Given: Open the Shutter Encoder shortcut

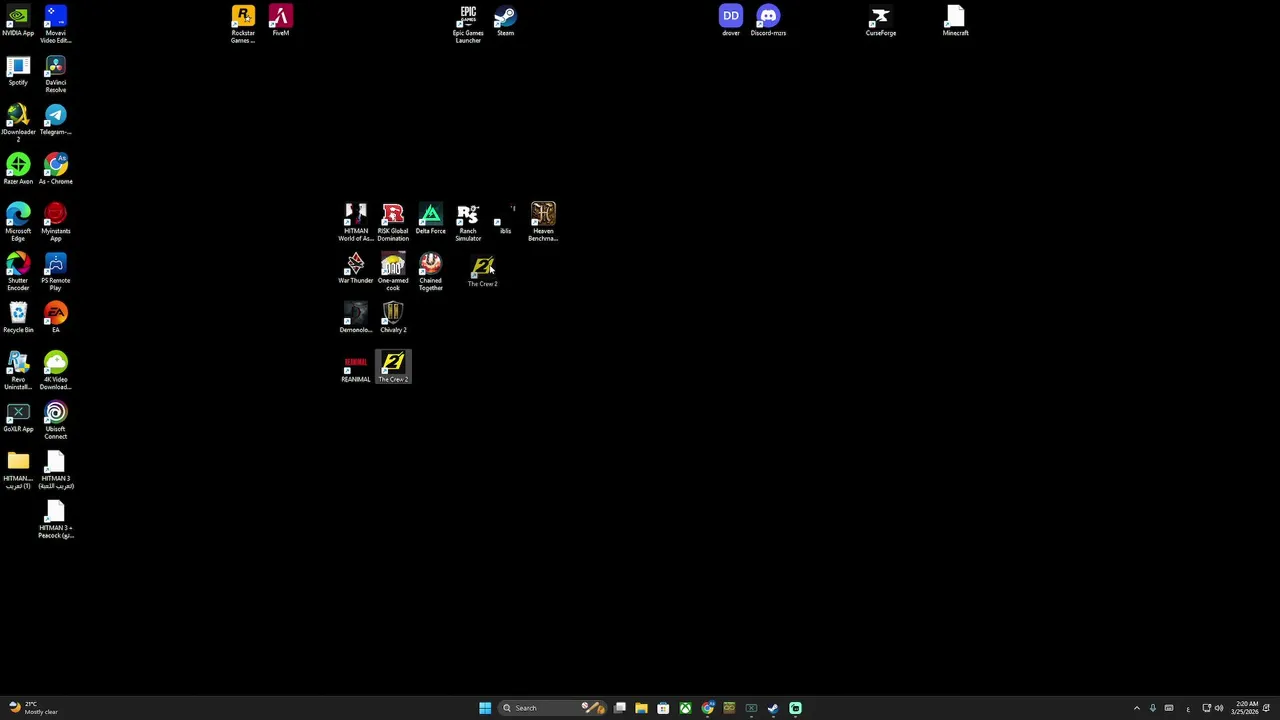Looking at the screenshot, I should coord(18,271).
